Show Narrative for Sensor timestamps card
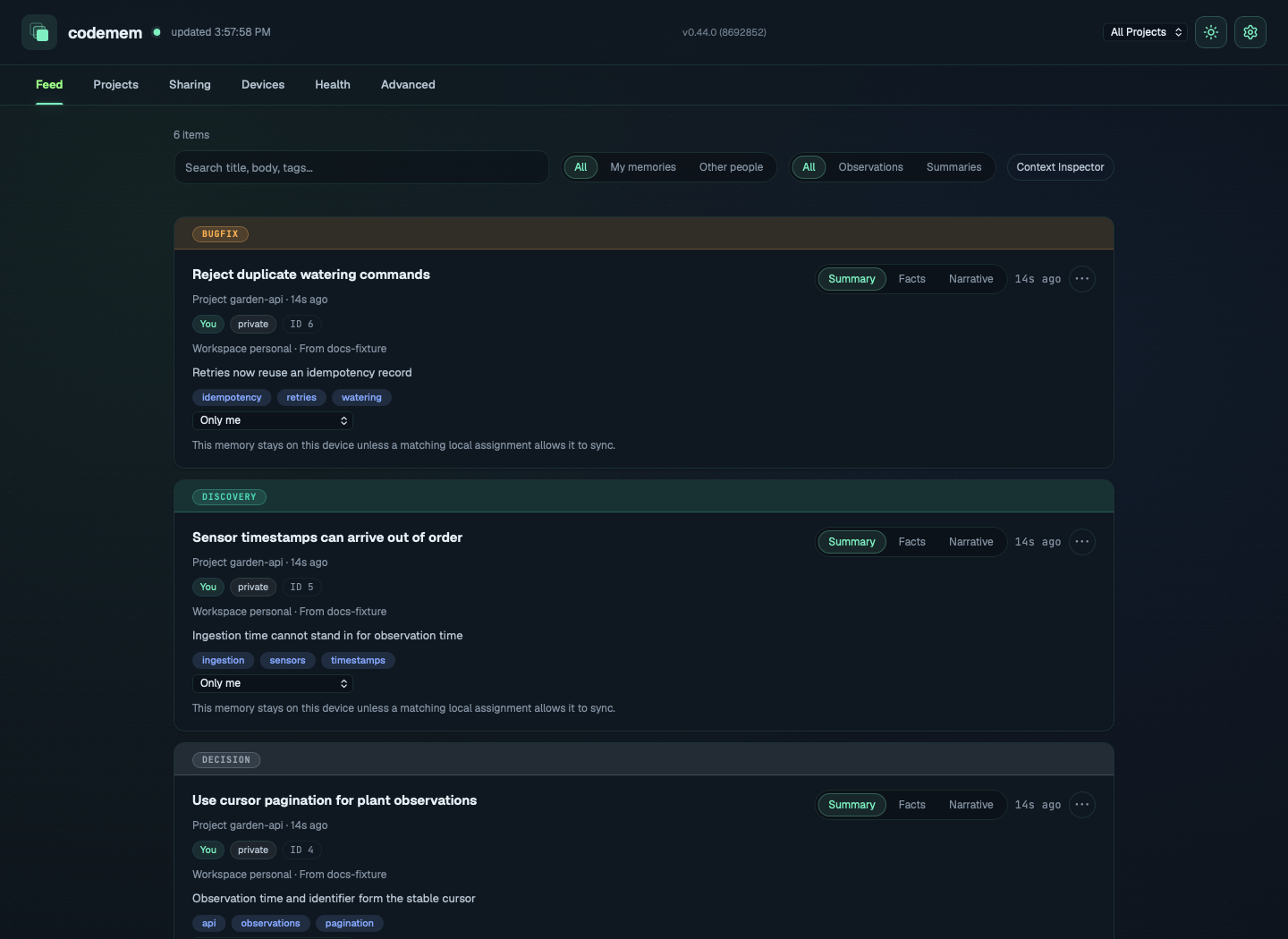The width and height of the screenshot is (1288, 939). 970,542
